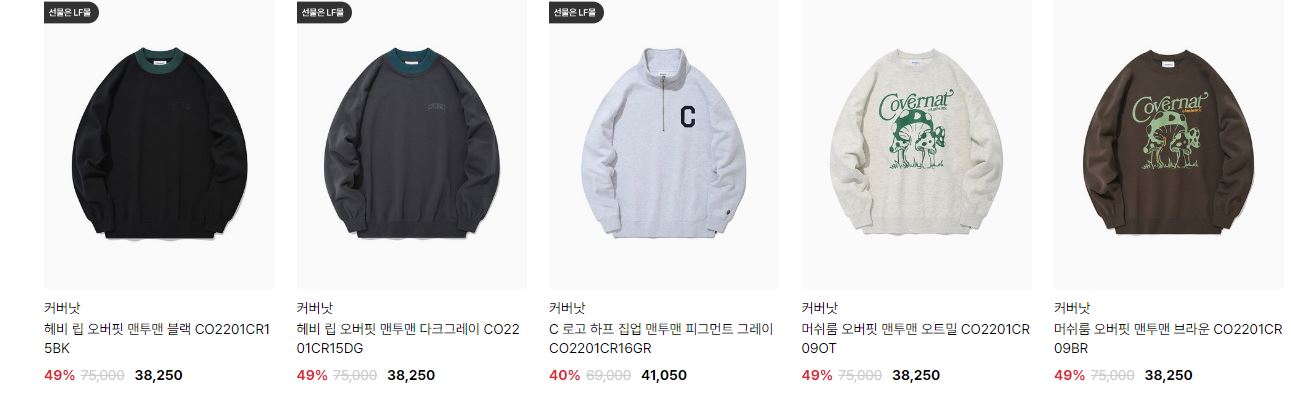1291x414 pixels.
Task: Open the black heavy rib sweatshirt image
Action: 158,144
